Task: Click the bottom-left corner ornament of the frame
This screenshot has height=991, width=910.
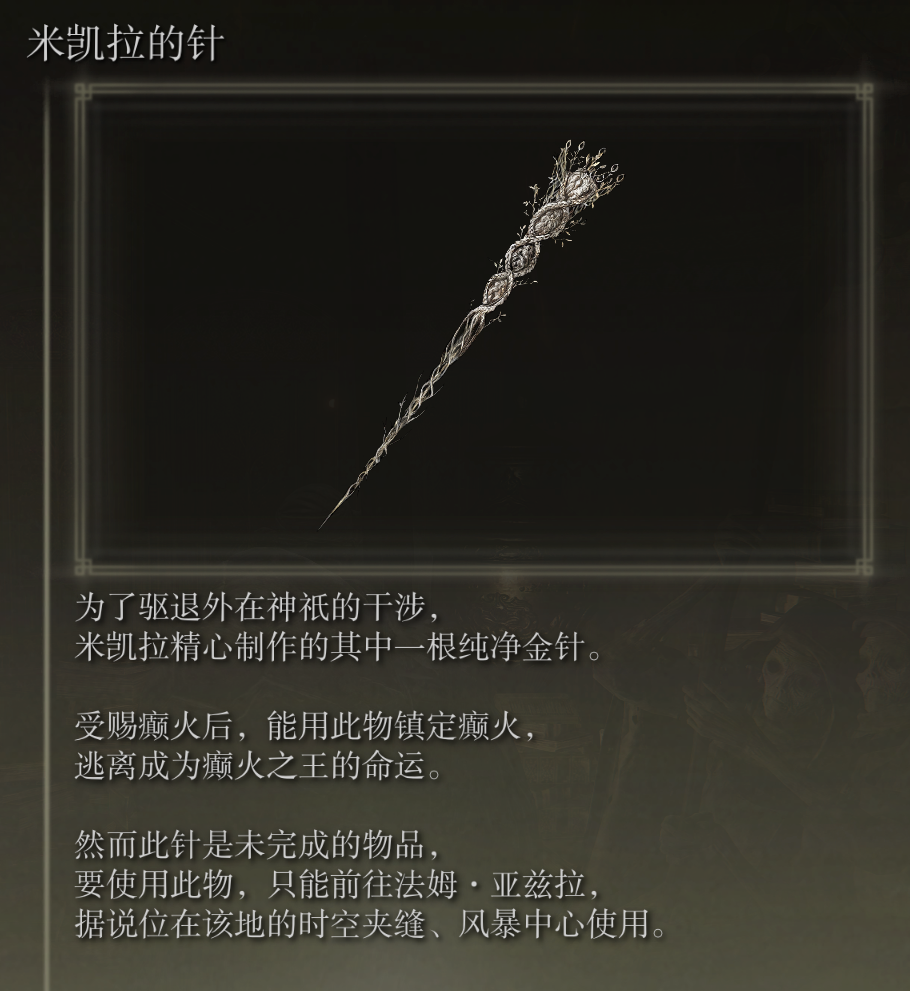Action: [x=83, y=566]
